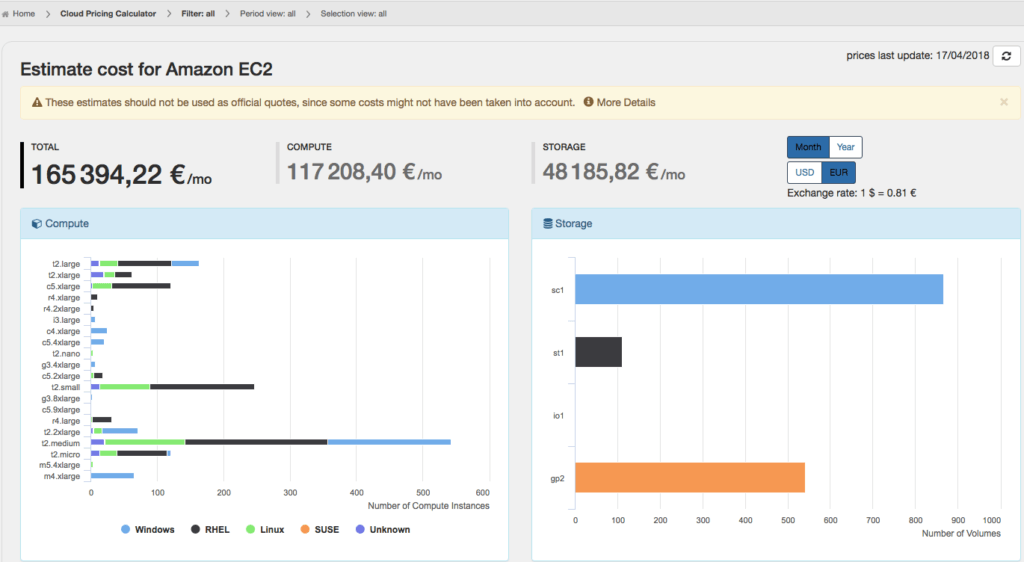Click 'Number of Compute Instances' axis title
The height and width of the screenshot is (562, 1024).
point(428,506)
